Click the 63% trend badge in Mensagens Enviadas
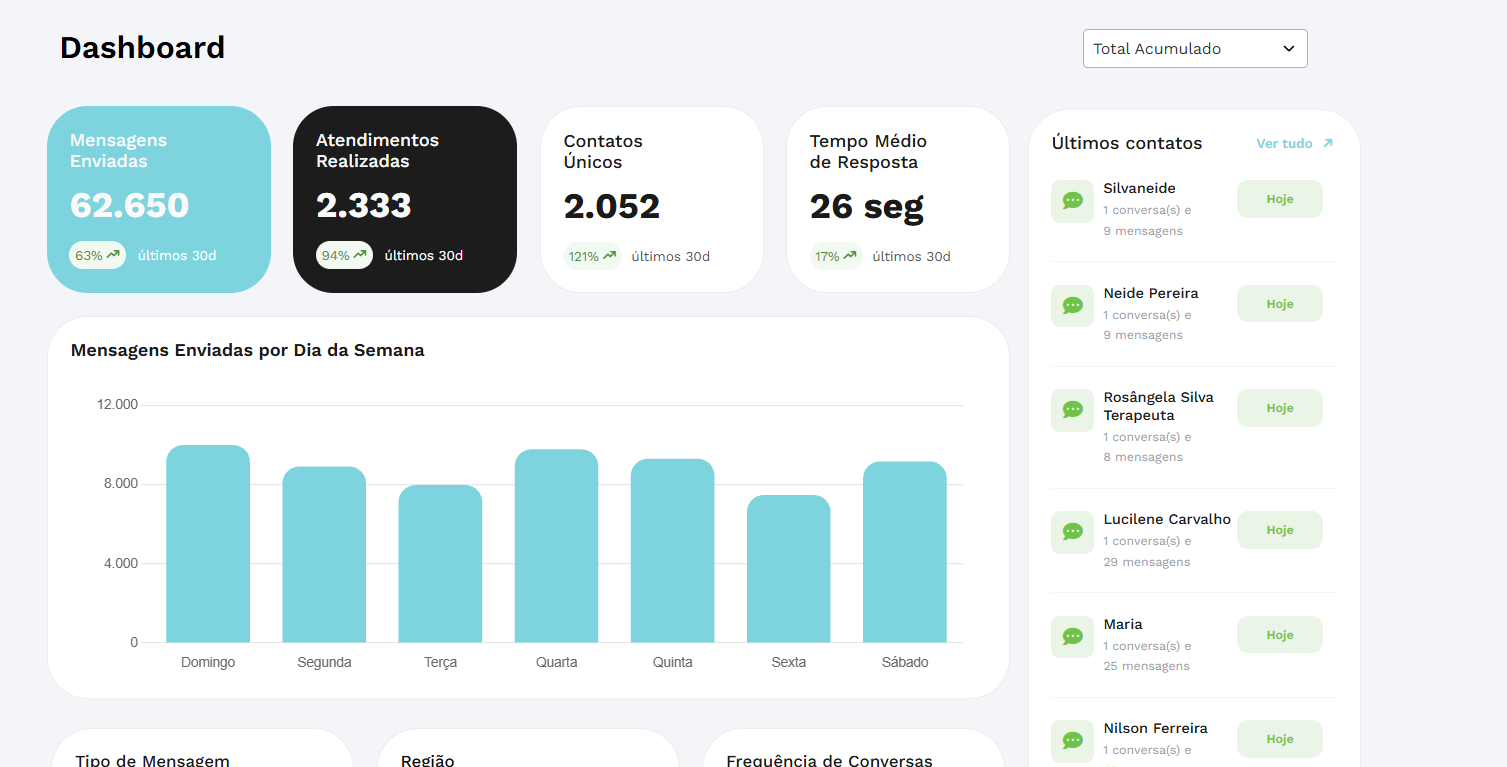This screenshot has height=767, width=1507. click(x=97, y=255)
